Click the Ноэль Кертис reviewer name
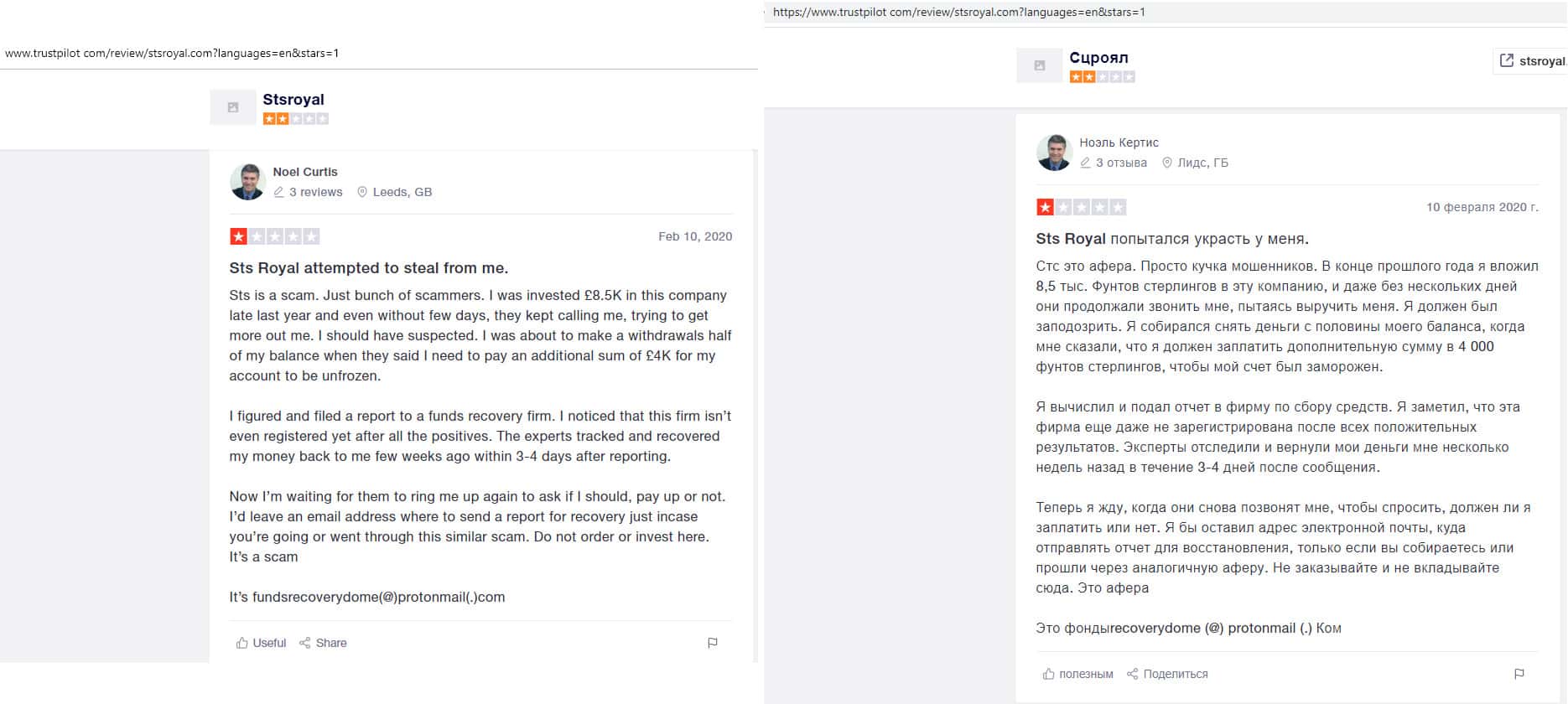 [1119, 142]
